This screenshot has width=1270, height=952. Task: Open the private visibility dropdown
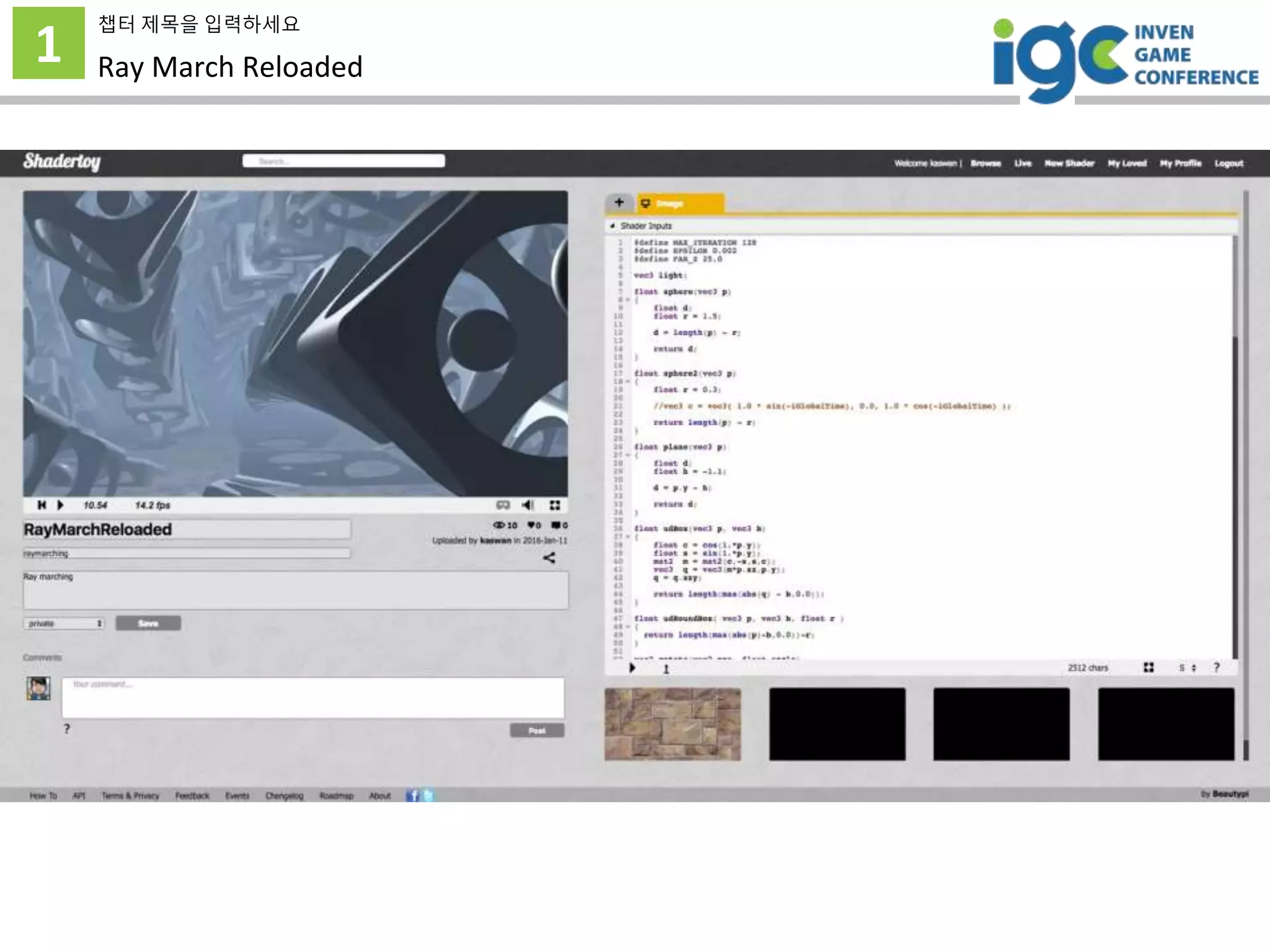click(64, 624)
